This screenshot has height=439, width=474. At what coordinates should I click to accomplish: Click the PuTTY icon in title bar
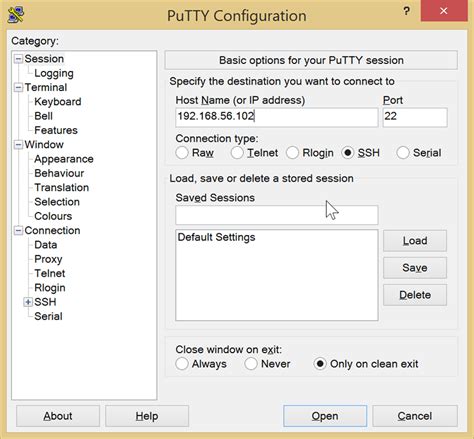[16, 15]
